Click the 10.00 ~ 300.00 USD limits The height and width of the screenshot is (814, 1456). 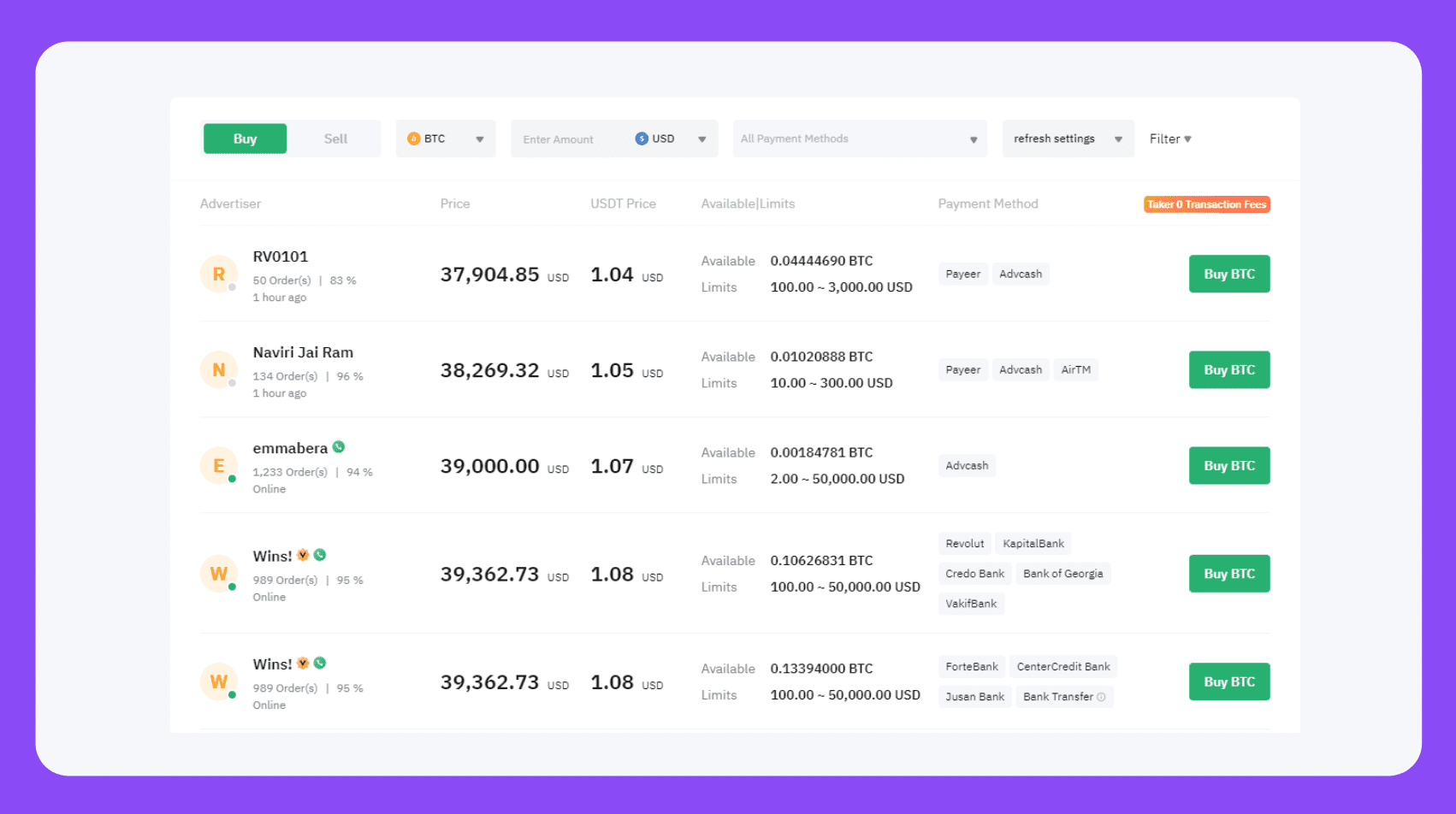[832, 383]
